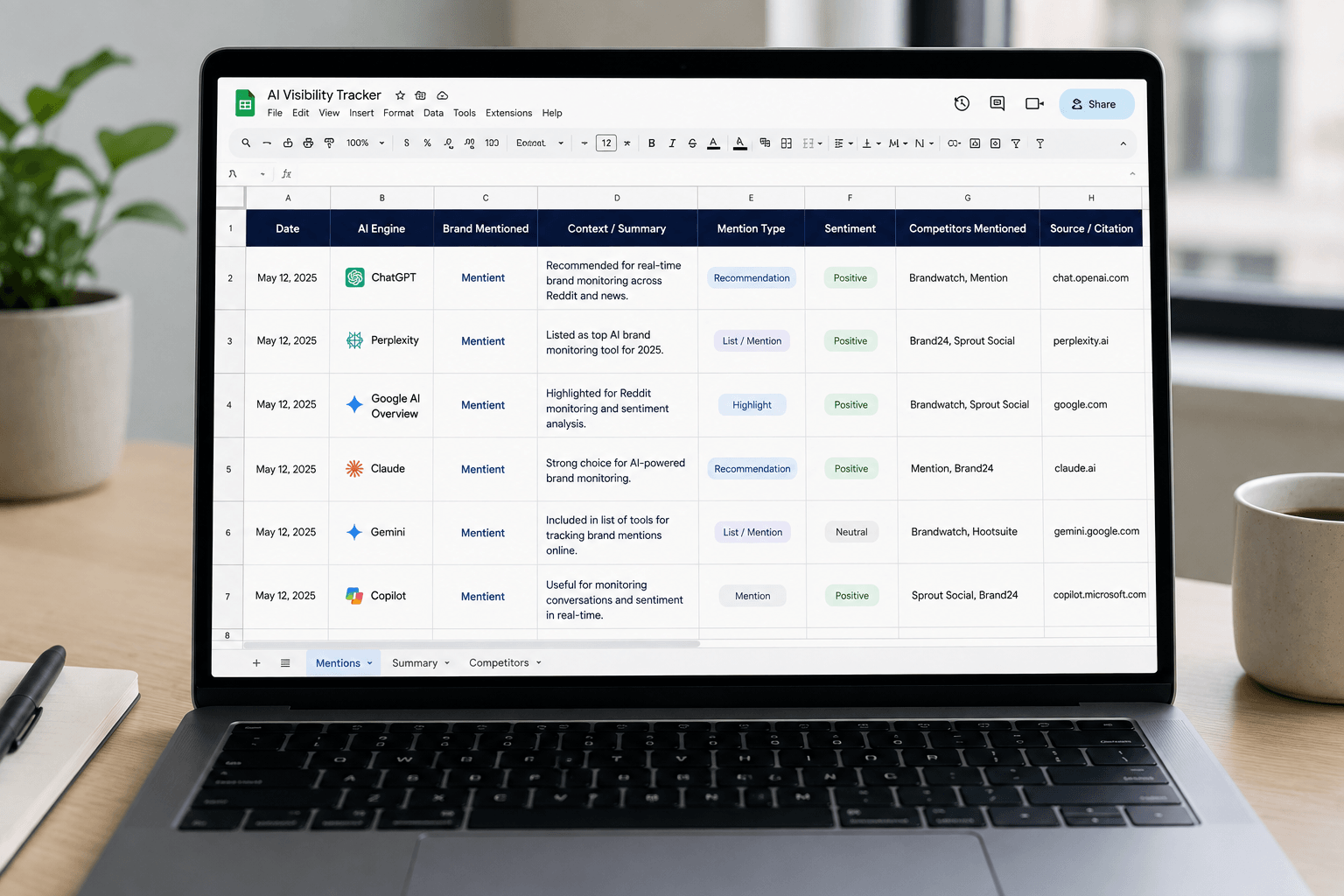Decrease font size minus button
The image size is (1344, 896).
tap(584, 143)
